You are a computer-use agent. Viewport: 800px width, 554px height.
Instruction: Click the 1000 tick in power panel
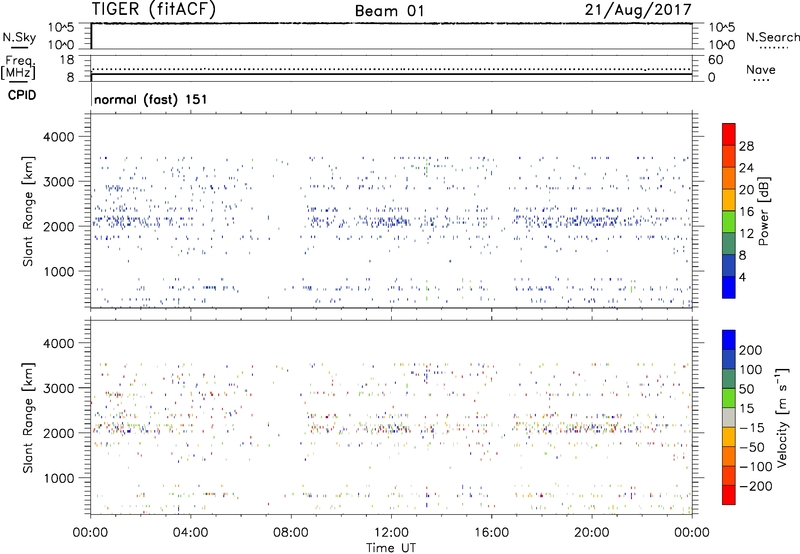59,271
